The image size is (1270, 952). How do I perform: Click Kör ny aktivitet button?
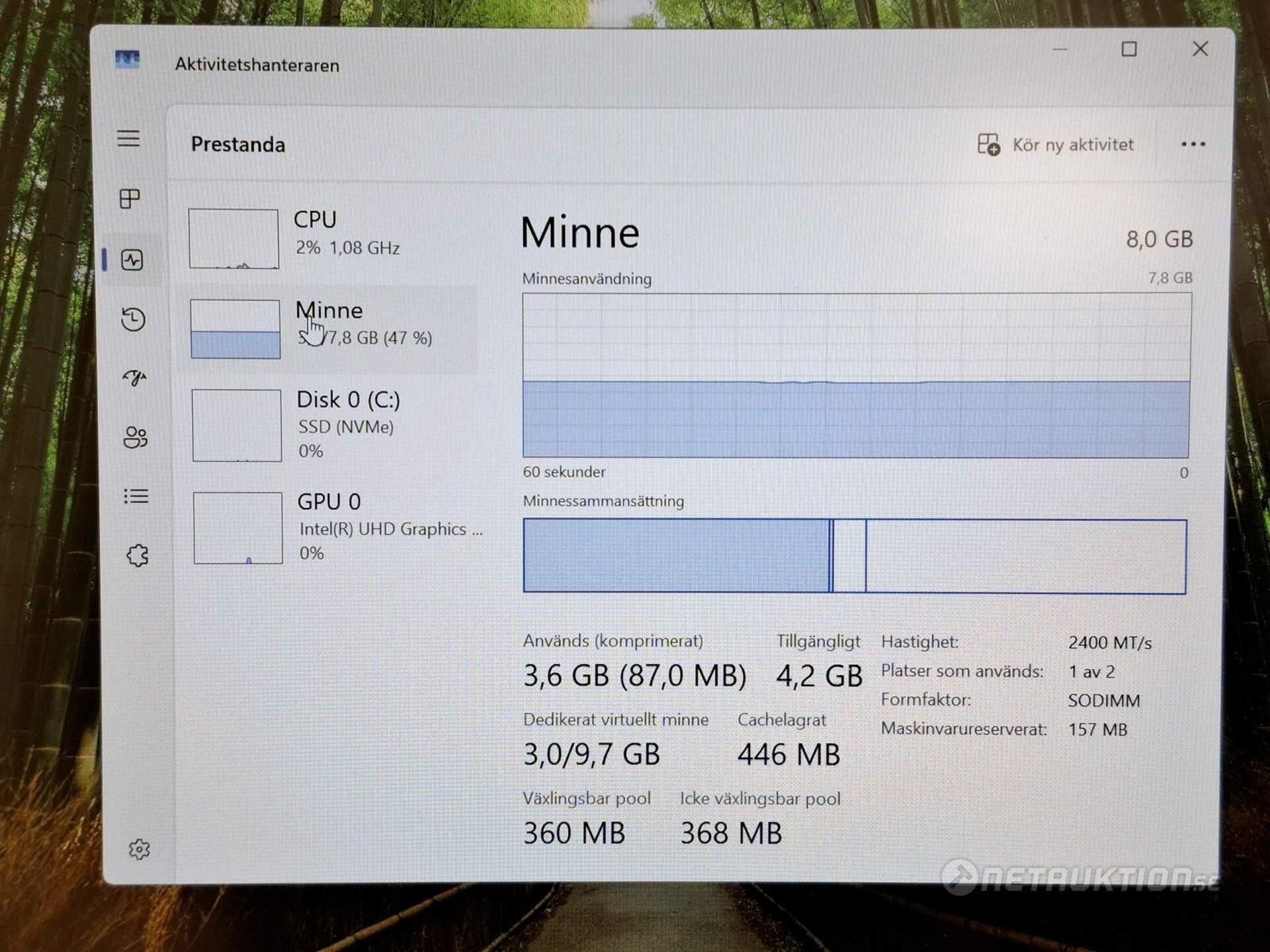tap(1056, 144)
